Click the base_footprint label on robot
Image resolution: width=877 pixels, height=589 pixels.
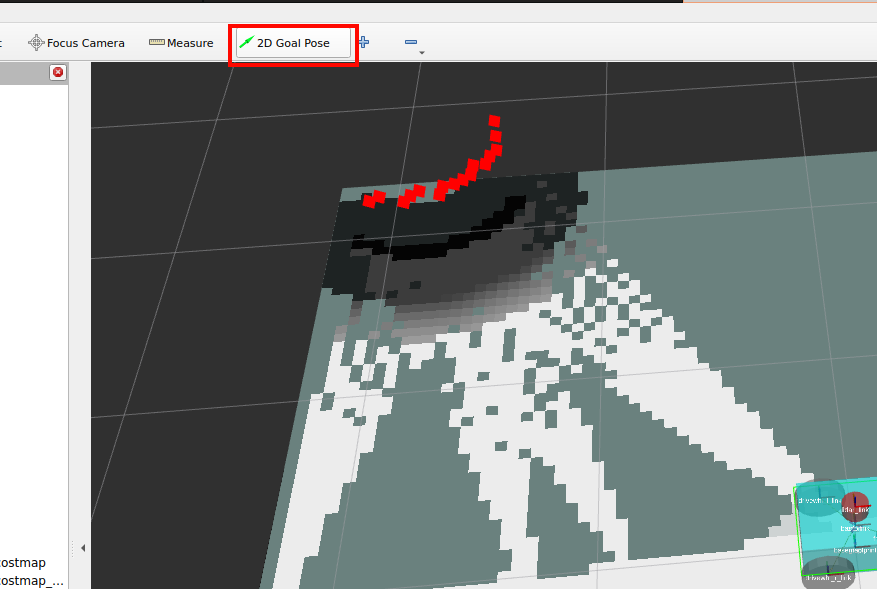tap(855, 549)
